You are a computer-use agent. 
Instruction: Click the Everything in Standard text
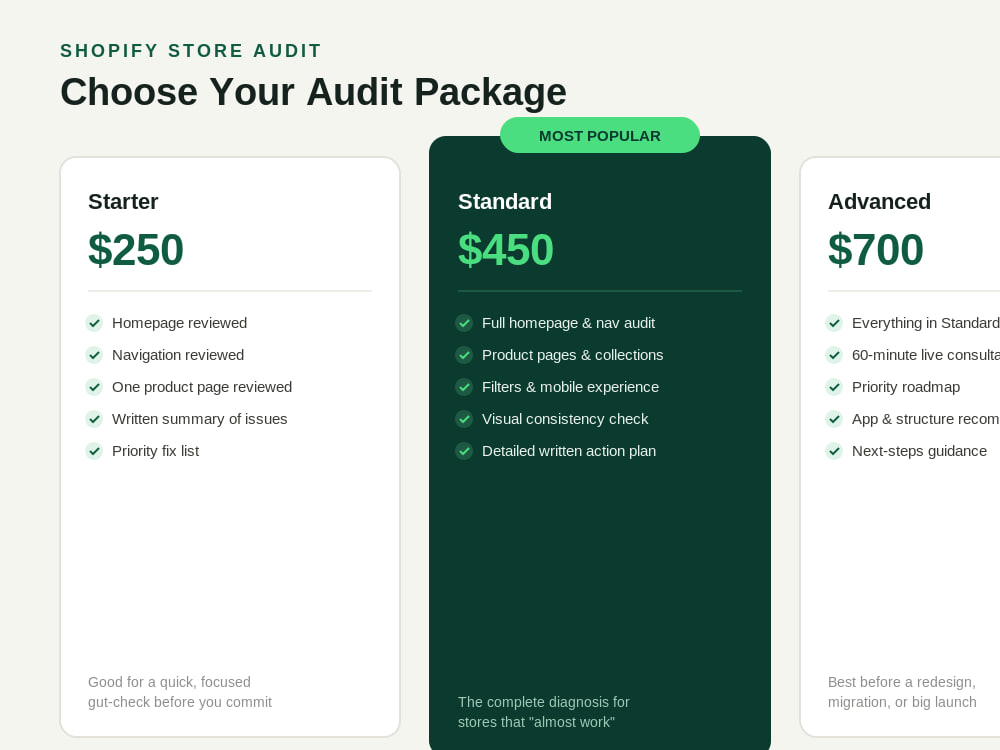926,323
